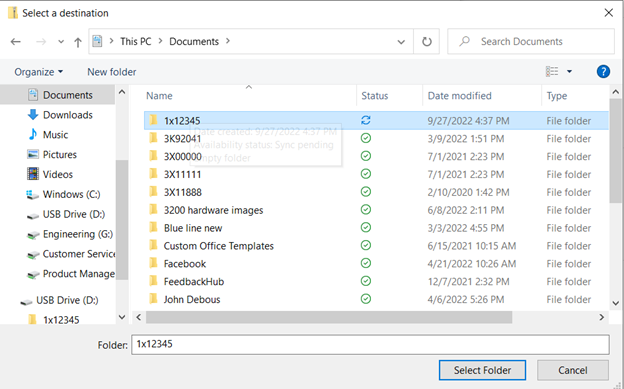This screenshot has width=624, height=389.
Task: Click the Videos film icon
Action: coord(33,174)
